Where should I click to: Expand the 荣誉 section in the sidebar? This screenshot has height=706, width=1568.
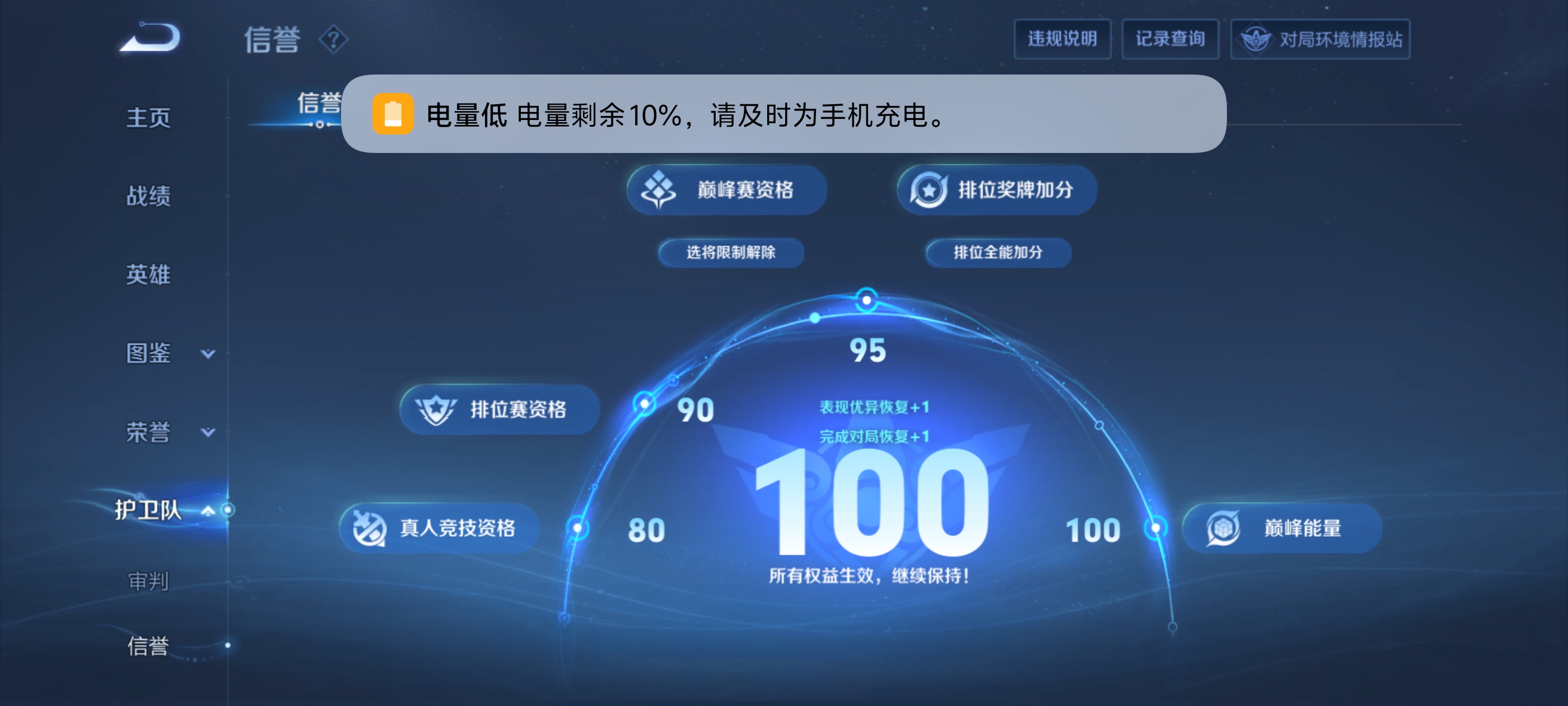207,431
